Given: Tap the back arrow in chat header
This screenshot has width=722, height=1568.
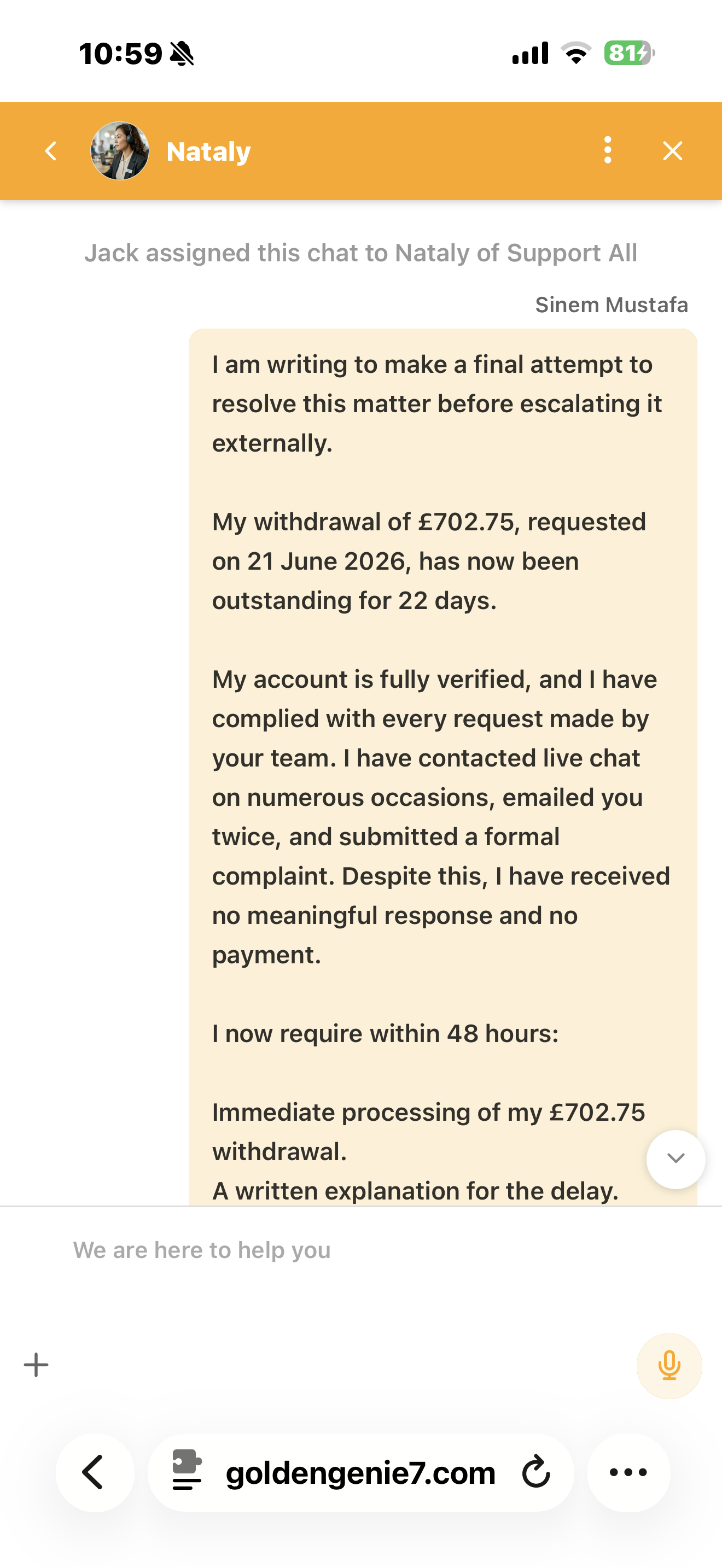Looking at the screenshot, I should pos(51,151).
